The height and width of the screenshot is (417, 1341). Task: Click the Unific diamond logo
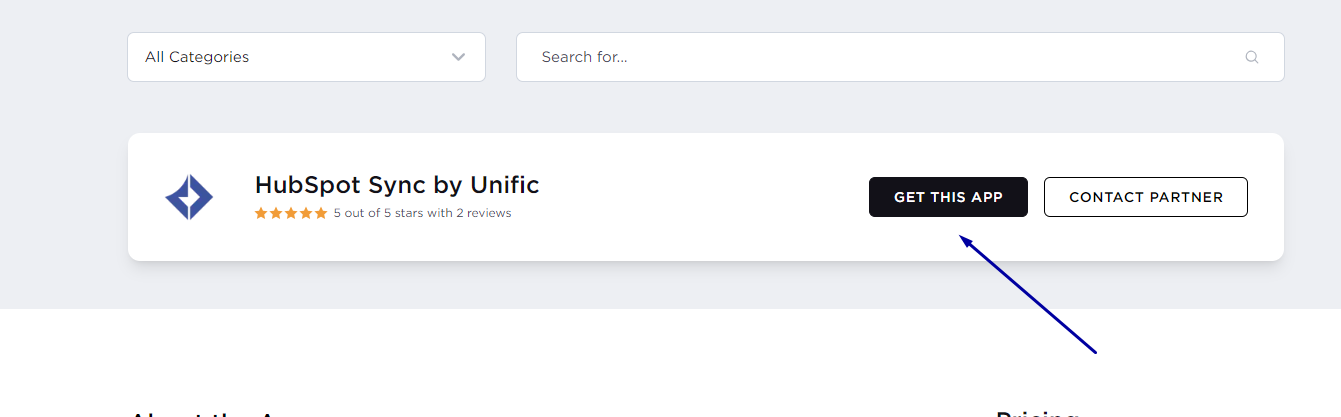189,197
